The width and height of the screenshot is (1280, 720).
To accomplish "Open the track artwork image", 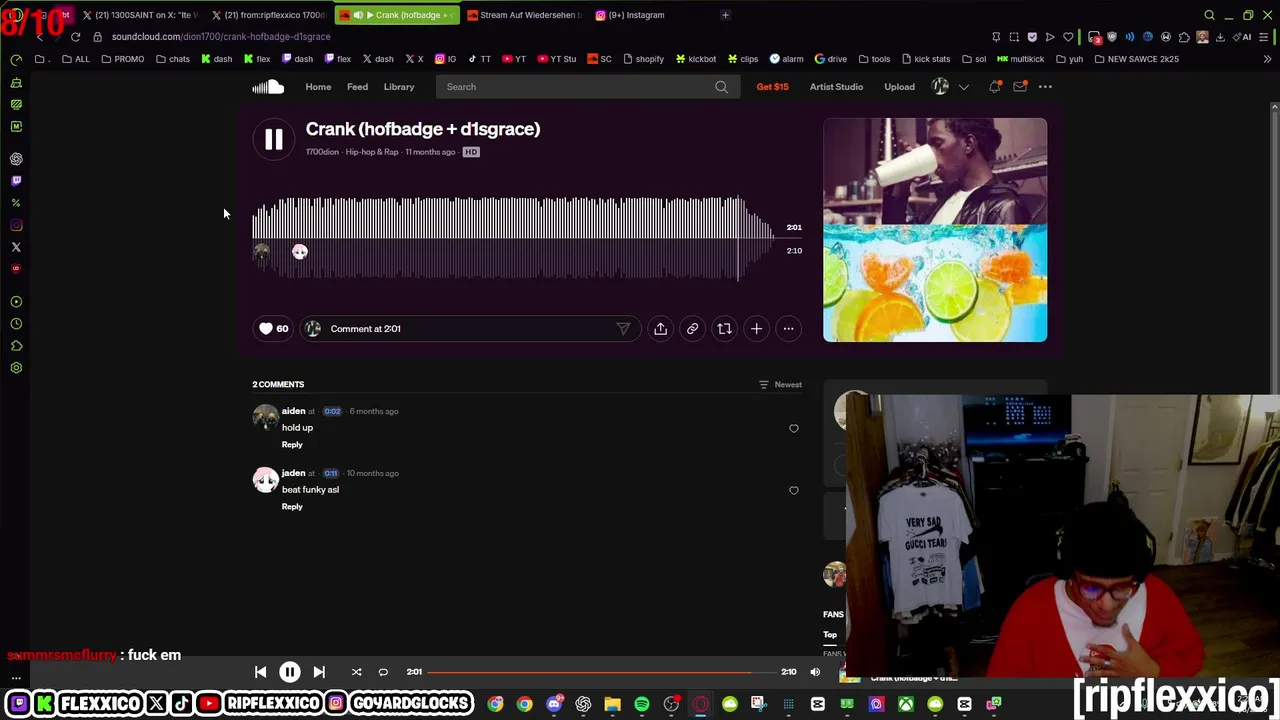I will click(x=935, y=230).
